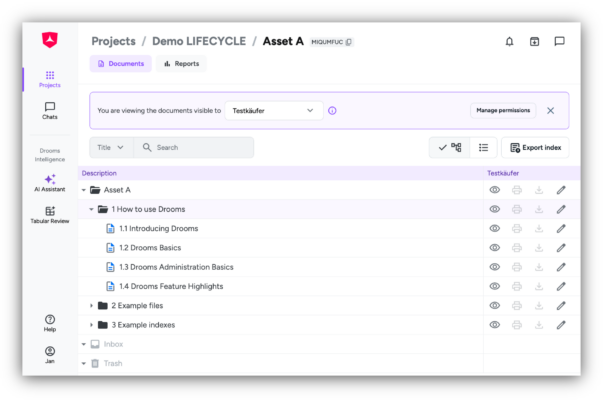Screen dimensions: 603x400
Task: Open the Jan user profile
Action: [50, 355]
